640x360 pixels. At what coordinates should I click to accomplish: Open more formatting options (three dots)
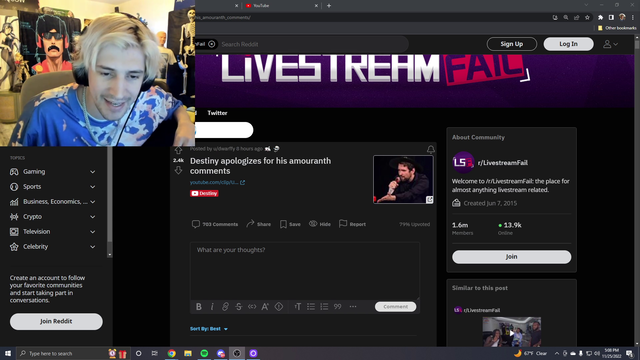click(x=353, y=307)
